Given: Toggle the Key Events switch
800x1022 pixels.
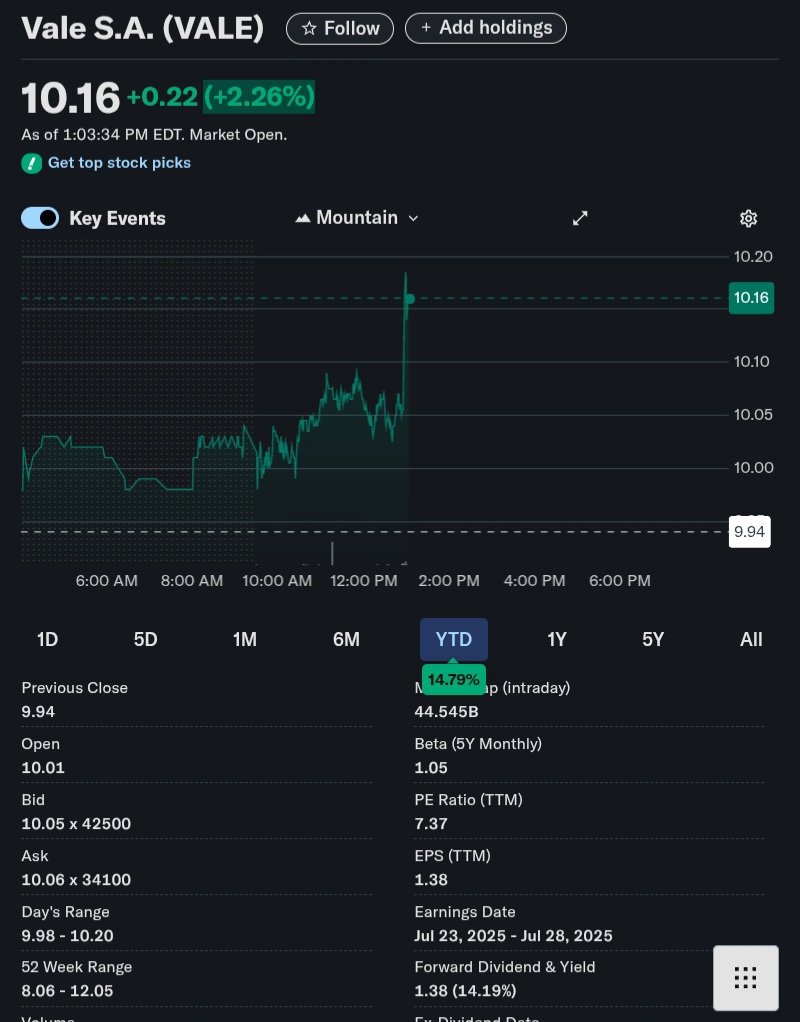Looking at the screenshot, I should 40,218.
